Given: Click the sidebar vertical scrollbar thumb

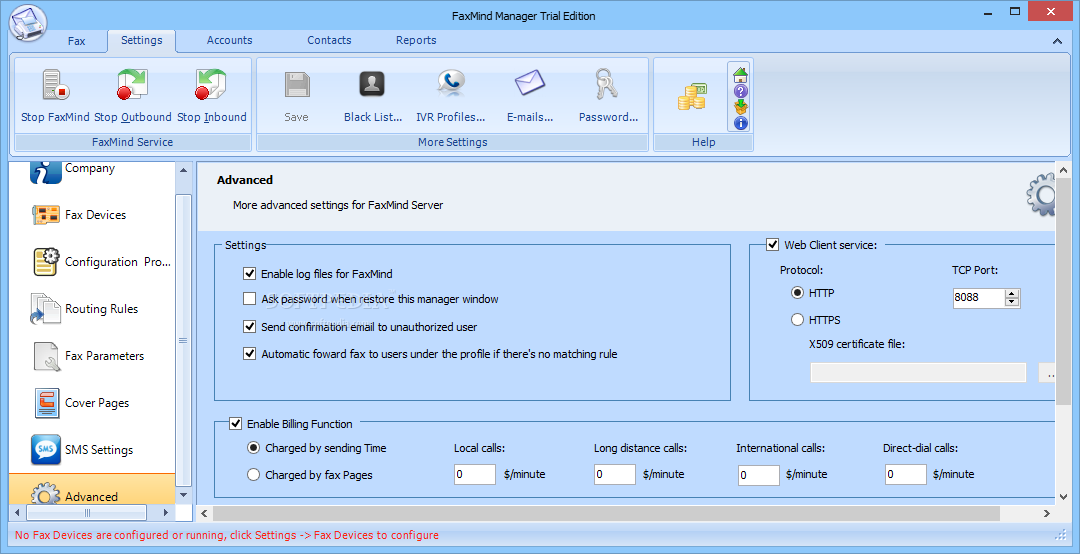Looking at the screenshot, I should pos(183,340).
